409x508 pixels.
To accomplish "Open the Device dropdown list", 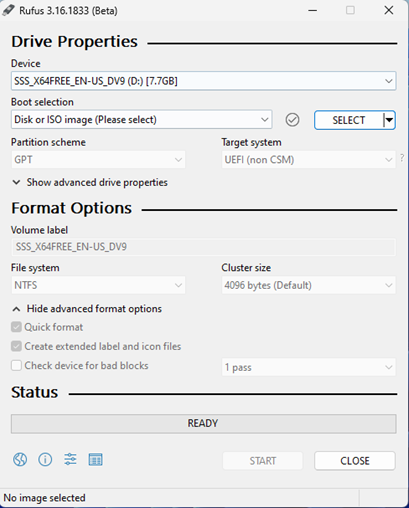I will click(203, 81).
